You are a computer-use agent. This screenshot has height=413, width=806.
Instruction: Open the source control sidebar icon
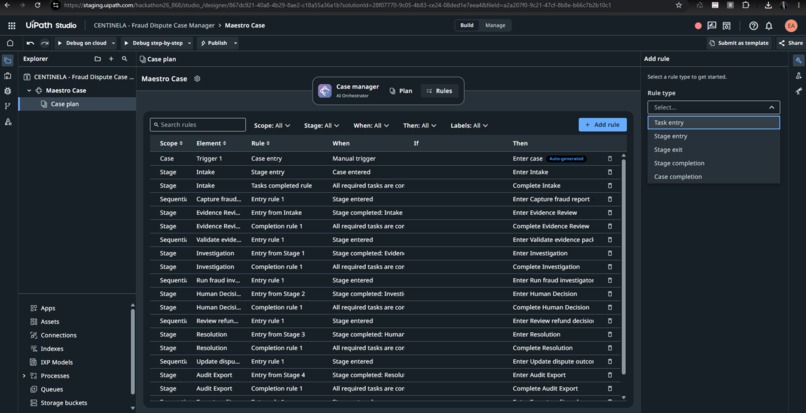pyautogui.click(x=8, y=106)
